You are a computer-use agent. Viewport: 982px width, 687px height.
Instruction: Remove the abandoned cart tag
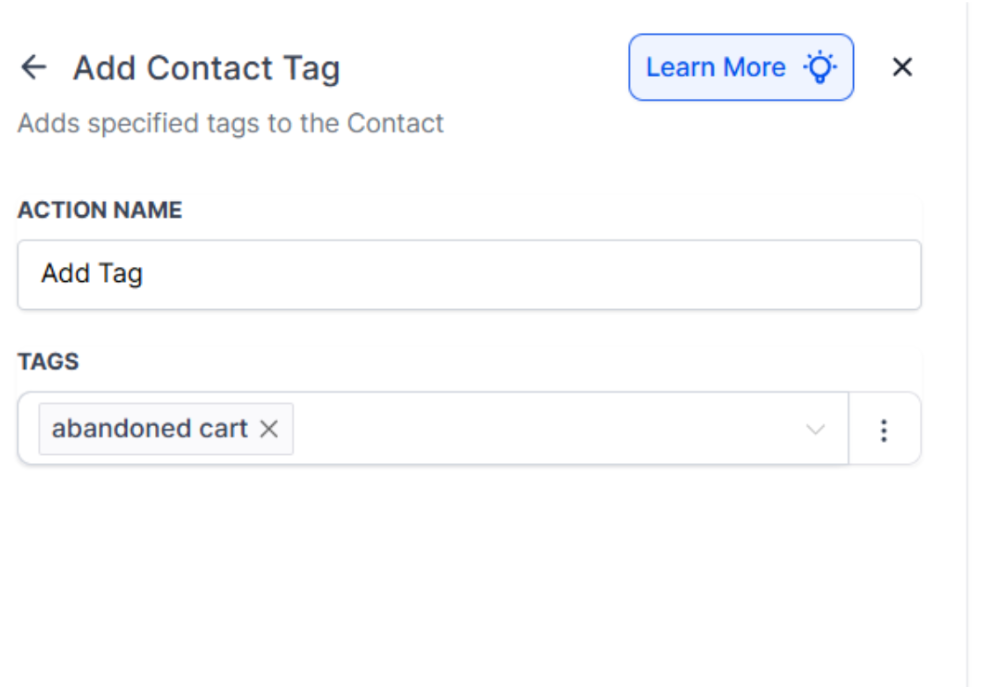click(x=268, y=429)
